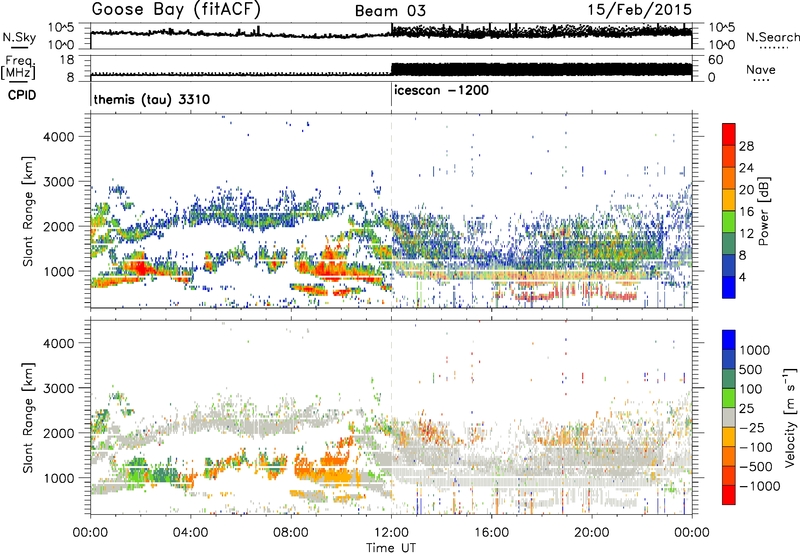Click the date '15/Feb/2015'

coord(639,9)
